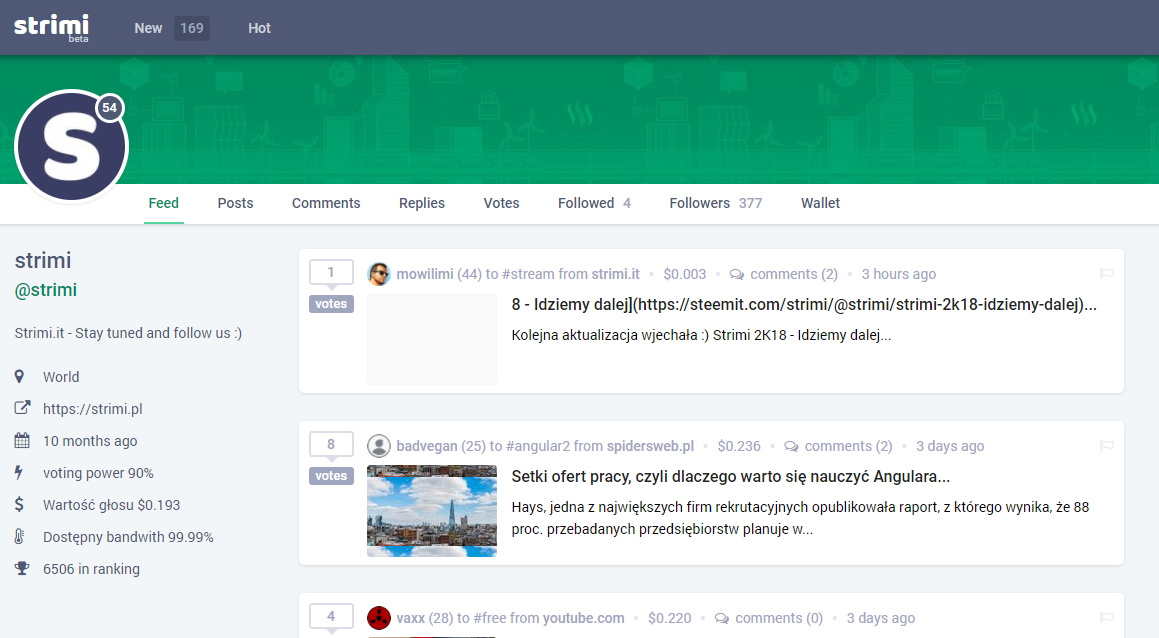Click 'voting power 90%' text
This screenshot has height=638, width=1159.
point(98,473)
